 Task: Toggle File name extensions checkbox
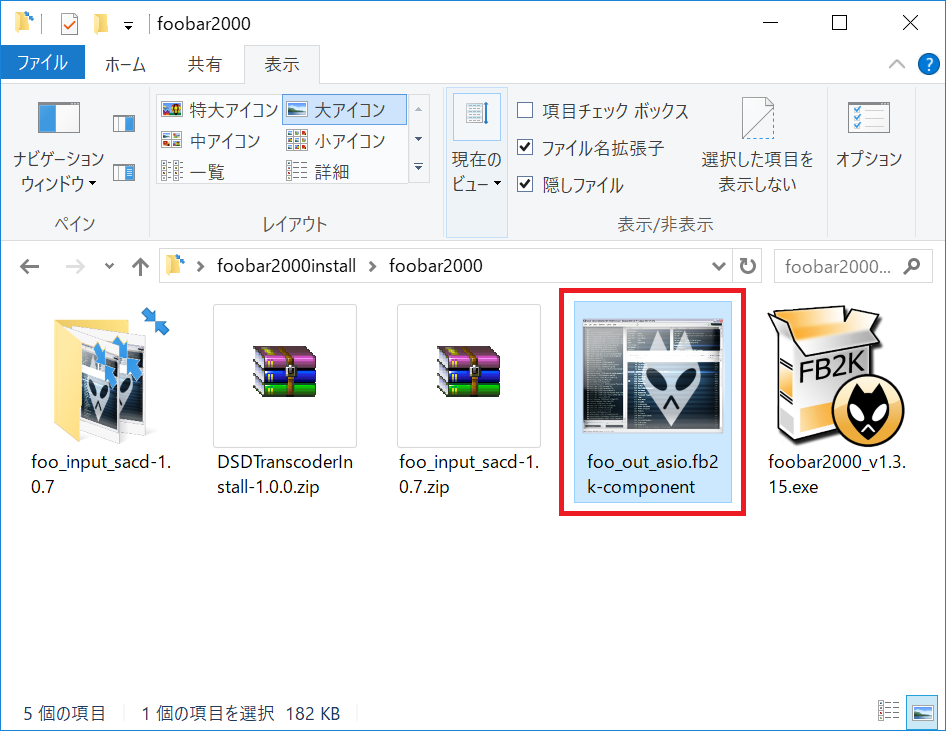(x=525, y=147)
